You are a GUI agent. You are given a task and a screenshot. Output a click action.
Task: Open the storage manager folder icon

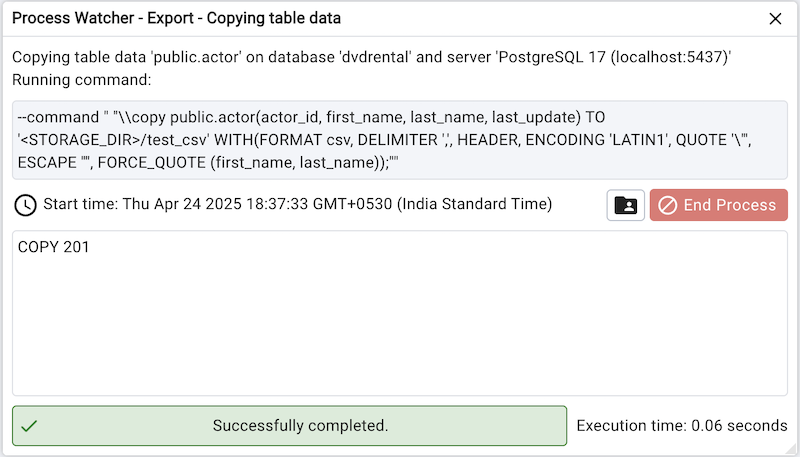click(x=625, y=205)
